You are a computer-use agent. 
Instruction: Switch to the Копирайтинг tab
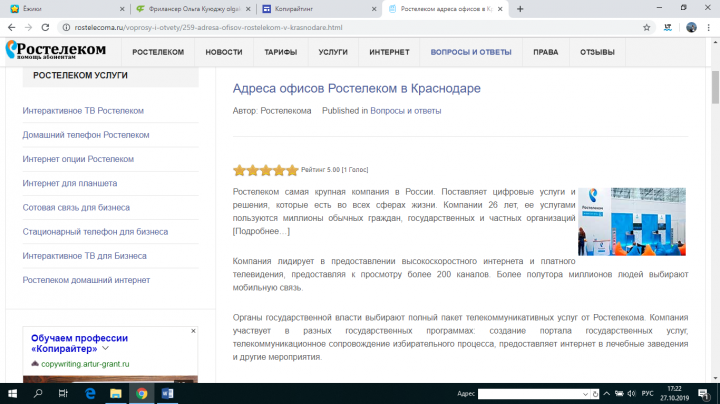319,9
